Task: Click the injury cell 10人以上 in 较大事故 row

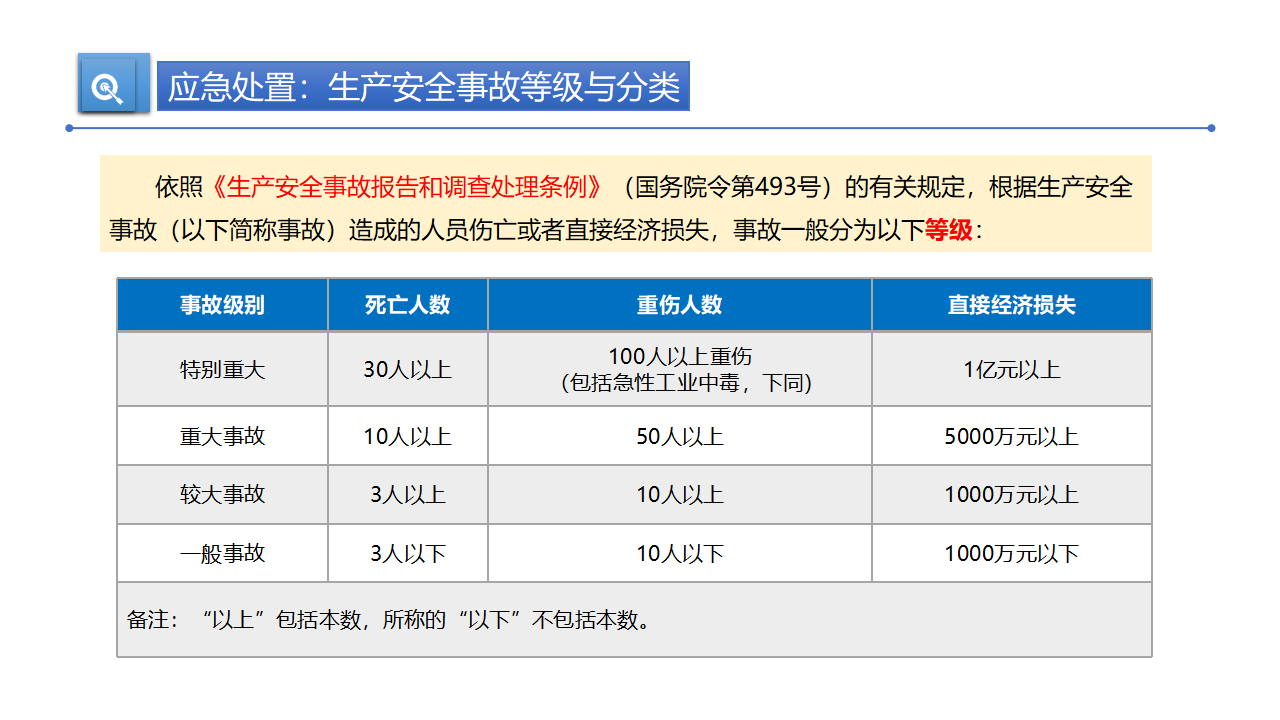Action: pos(680,494)
